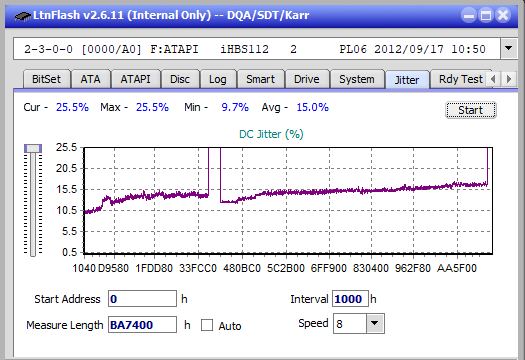Viewport: 525px width, 360px height.
Task: Open the ATAPI tab
Action: 136,79
